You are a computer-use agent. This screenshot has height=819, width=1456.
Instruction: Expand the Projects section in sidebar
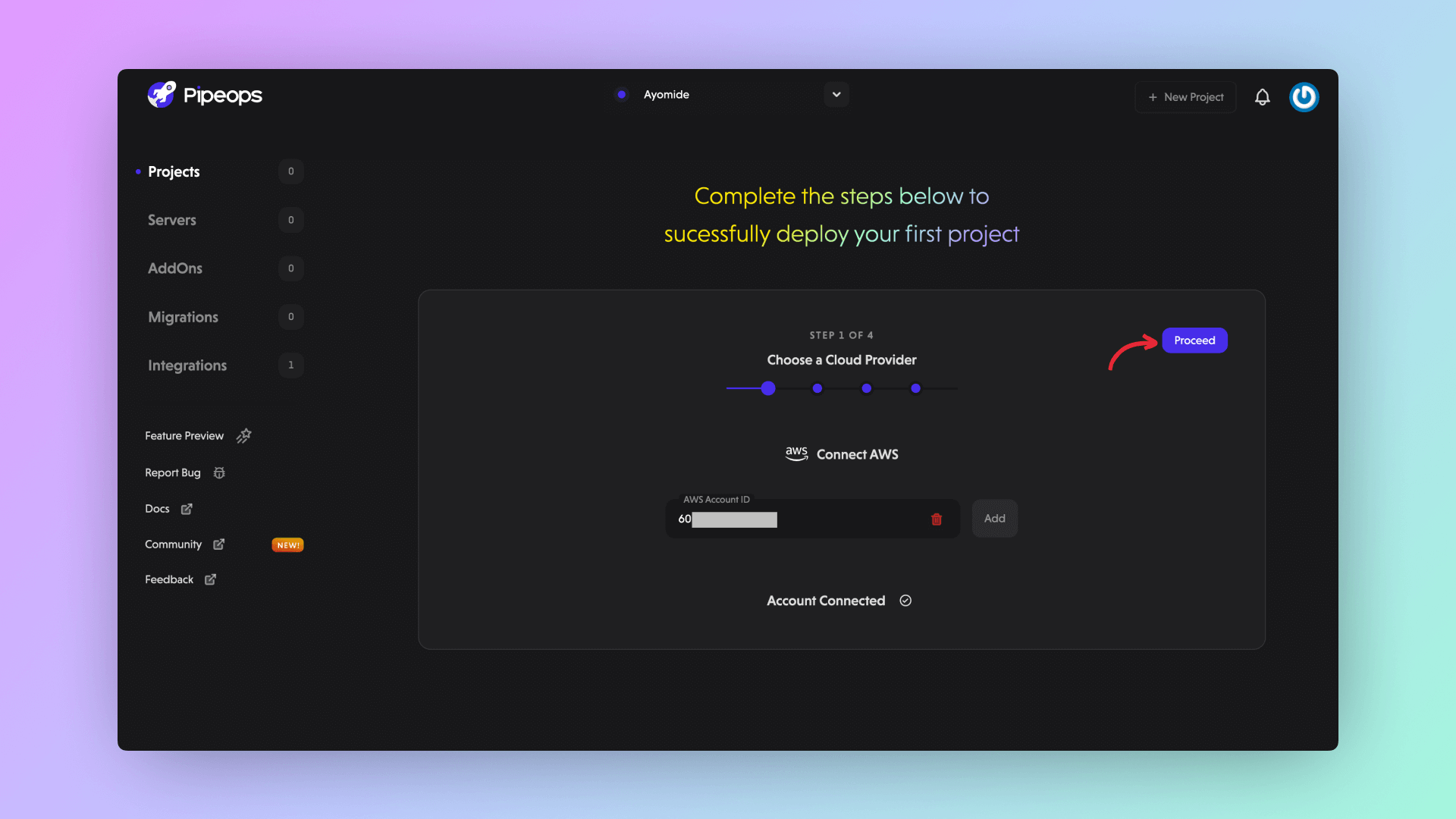point(174,171)
